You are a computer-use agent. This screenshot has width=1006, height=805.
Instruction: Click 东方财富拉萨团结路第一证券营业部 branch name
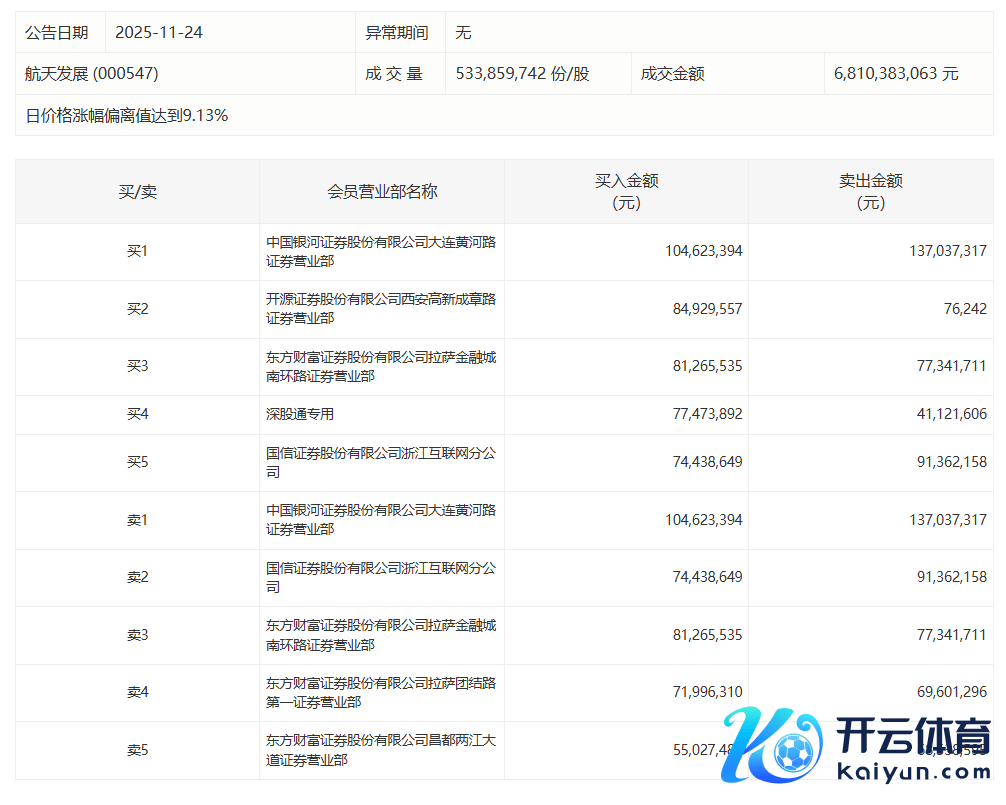[x=380, y=692]
